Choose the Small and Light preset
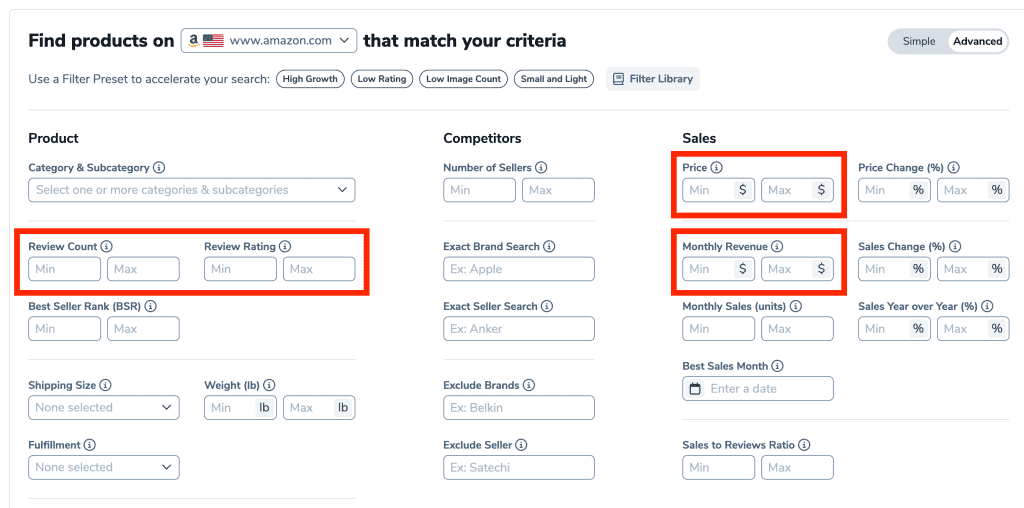This screenshot has width=1024, height=508. tap(554, 79)
